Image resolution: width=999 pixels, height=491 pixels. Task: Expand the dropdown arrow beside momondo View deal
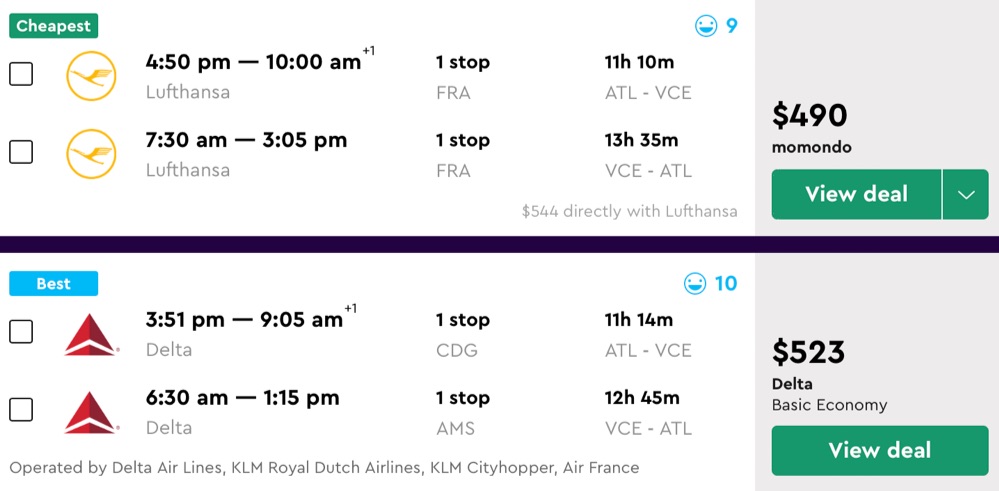(965, 195)
